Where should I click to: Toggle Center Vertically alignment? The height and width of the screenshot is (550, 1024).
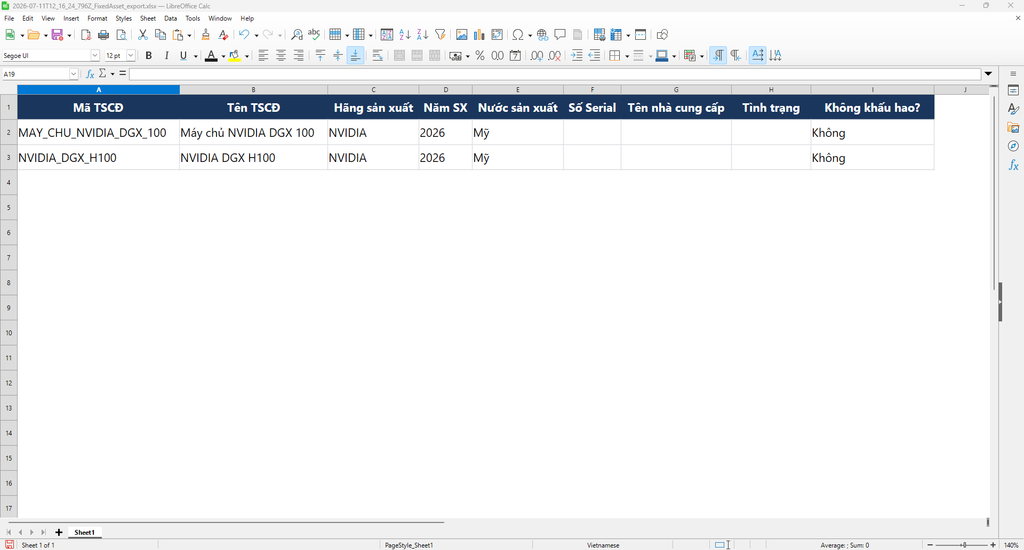tap(338, 56)
